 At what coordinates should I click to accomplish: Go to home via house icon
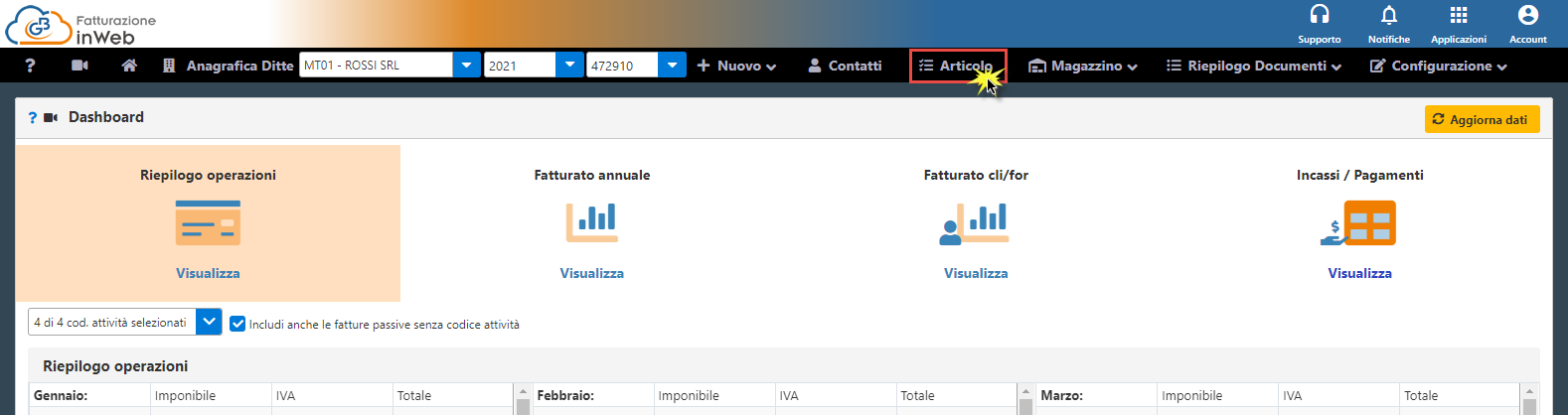click(x=129, y=66)
